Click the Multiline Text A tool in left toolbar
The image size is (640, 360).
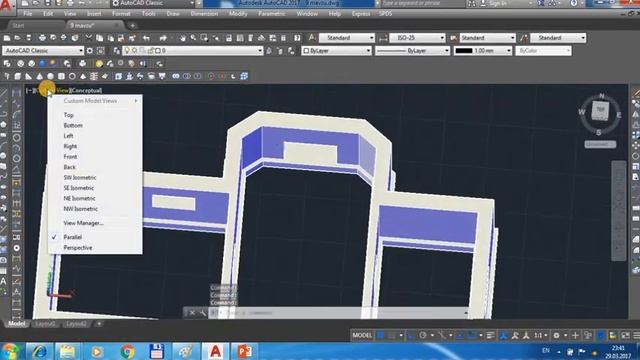(3, 281)
